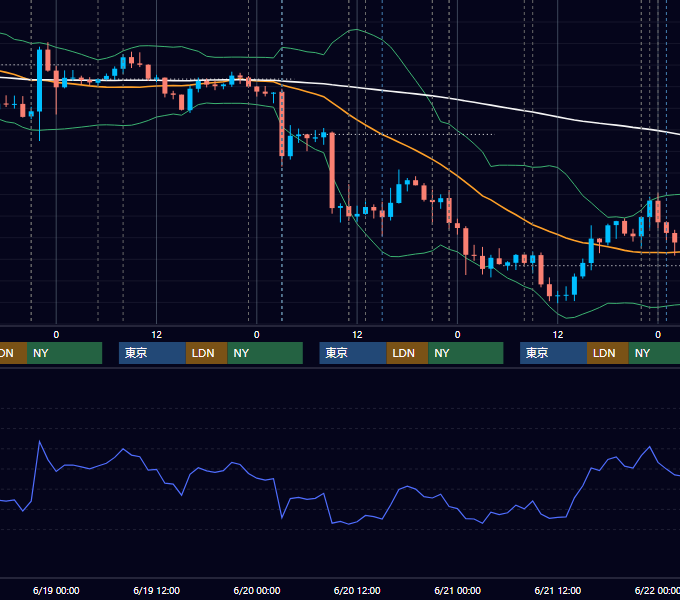
Task: Select the NY session block beginning 6/19 evening
Action: pyautogui.click(x=265, y=353)
